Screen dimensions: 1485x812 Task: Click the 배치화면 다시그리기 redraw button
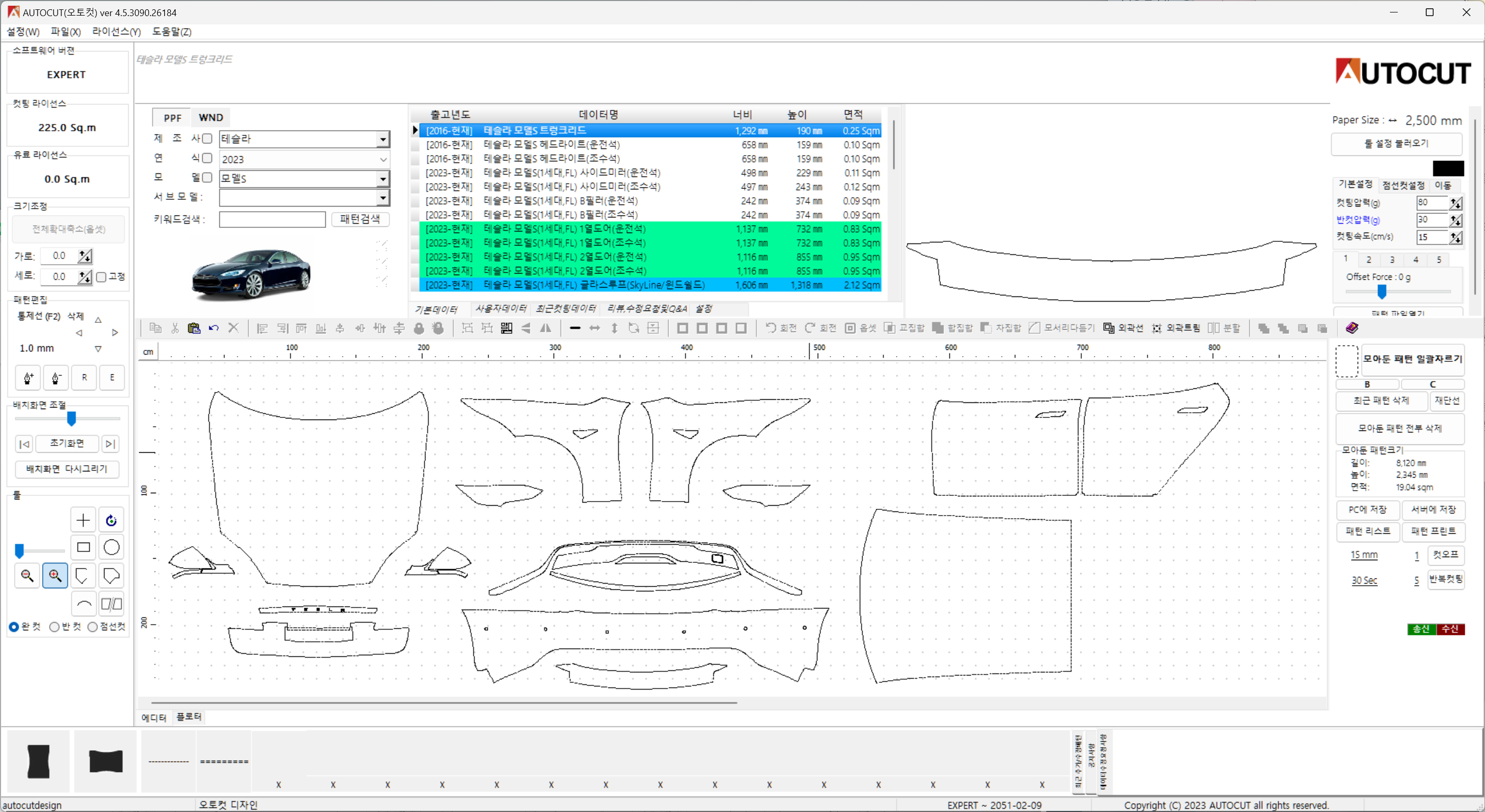[x=67, y=469]
